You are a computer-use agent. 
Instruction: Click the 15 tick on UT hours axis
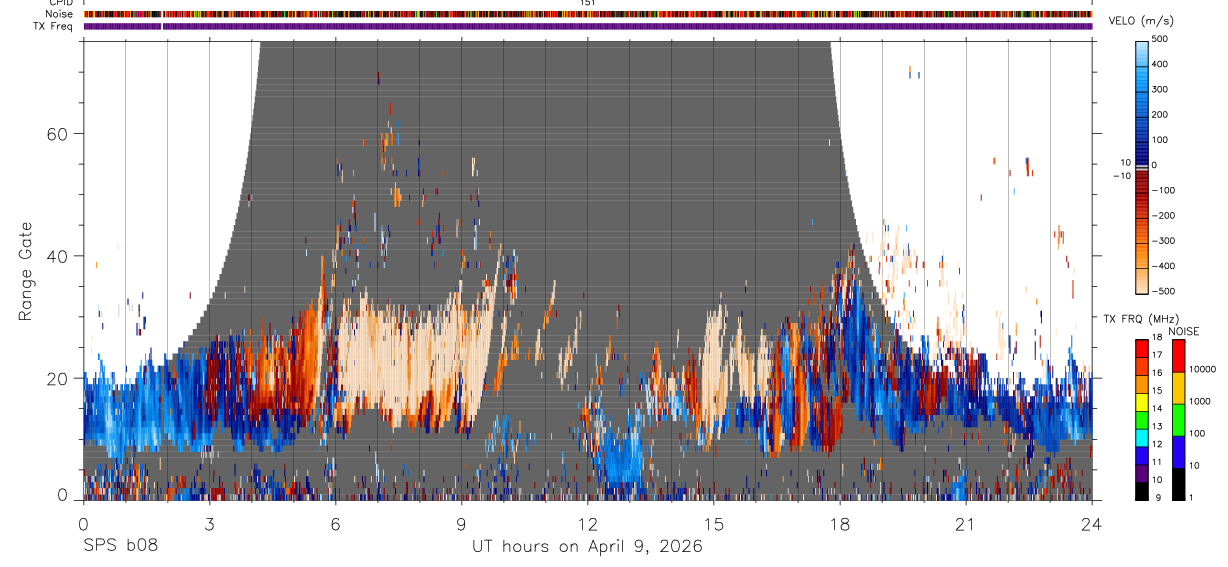pos(713,524)
